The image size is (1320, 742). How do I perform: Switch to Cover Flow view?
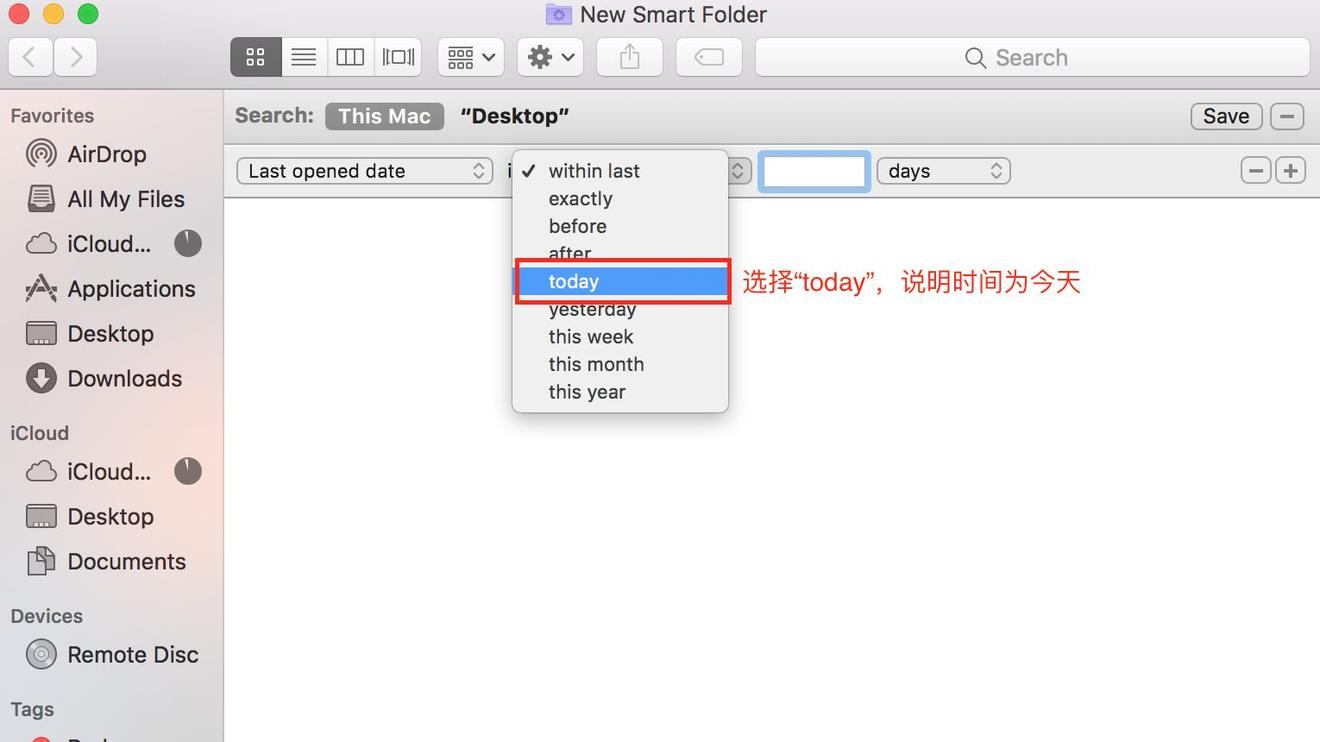[x=397, y=56]
